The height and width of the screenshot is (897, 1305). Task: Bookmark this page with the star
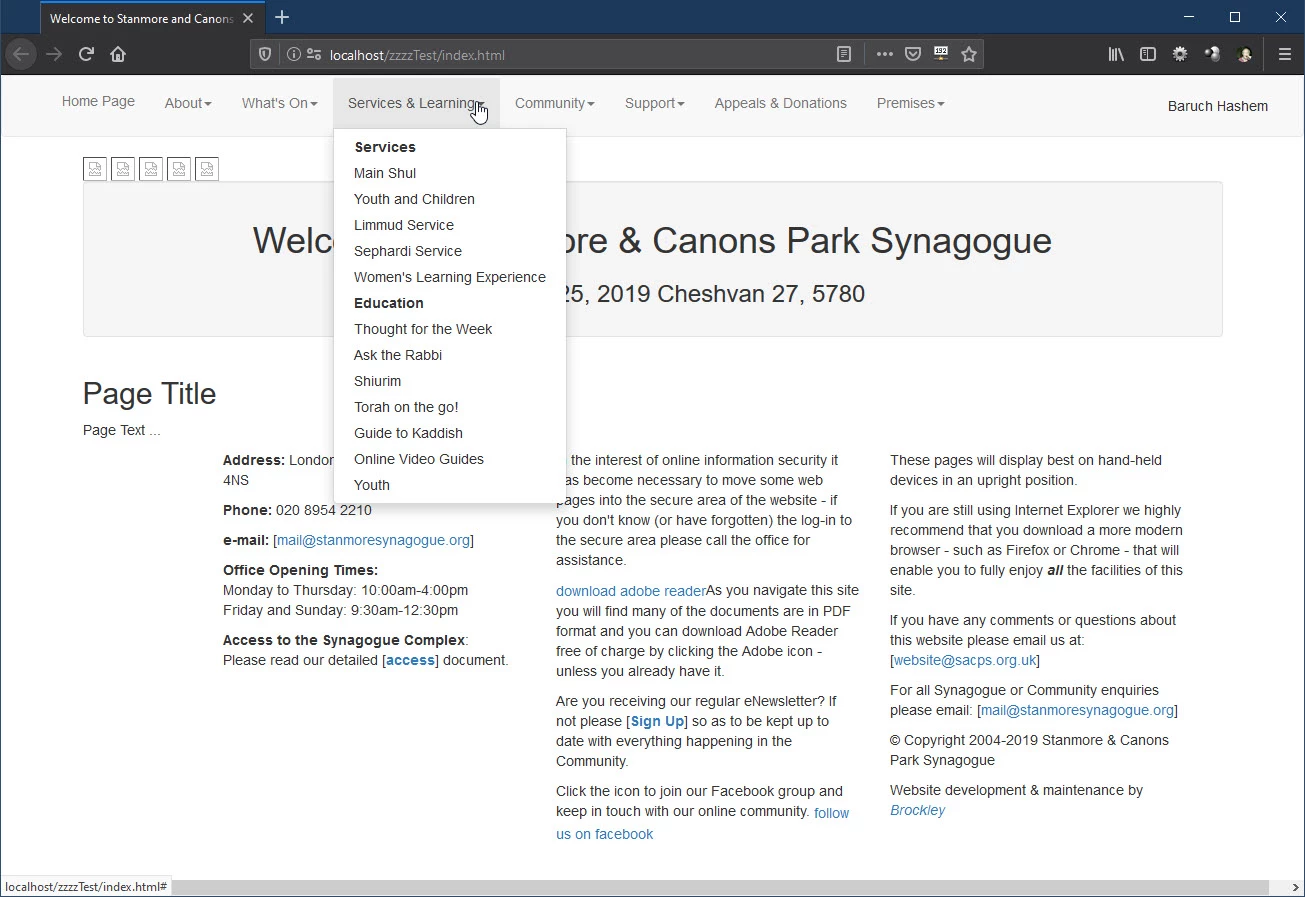(x=969, y=55)
